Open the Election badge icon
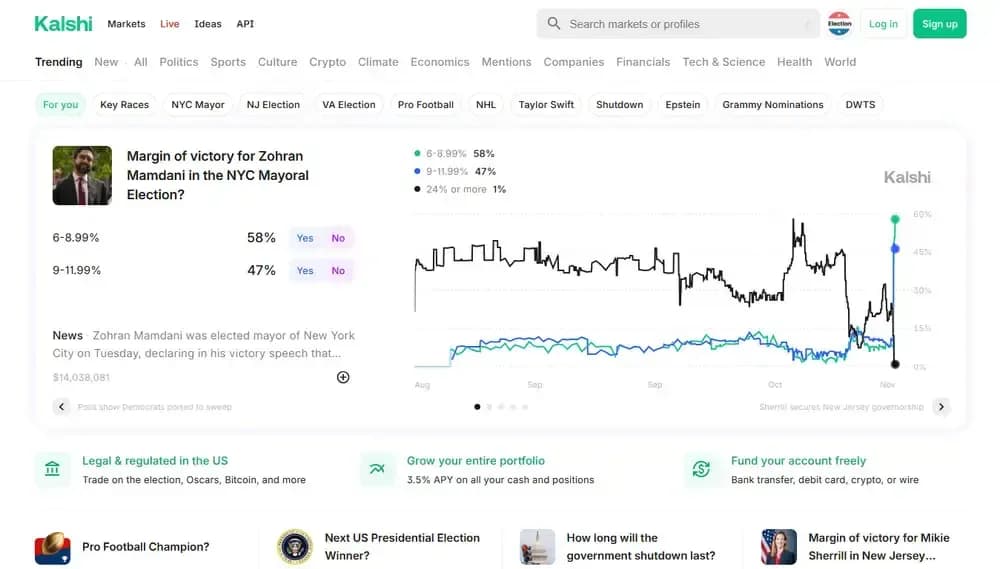Viewport: 1000px width, 569px height. click(839, 24)
